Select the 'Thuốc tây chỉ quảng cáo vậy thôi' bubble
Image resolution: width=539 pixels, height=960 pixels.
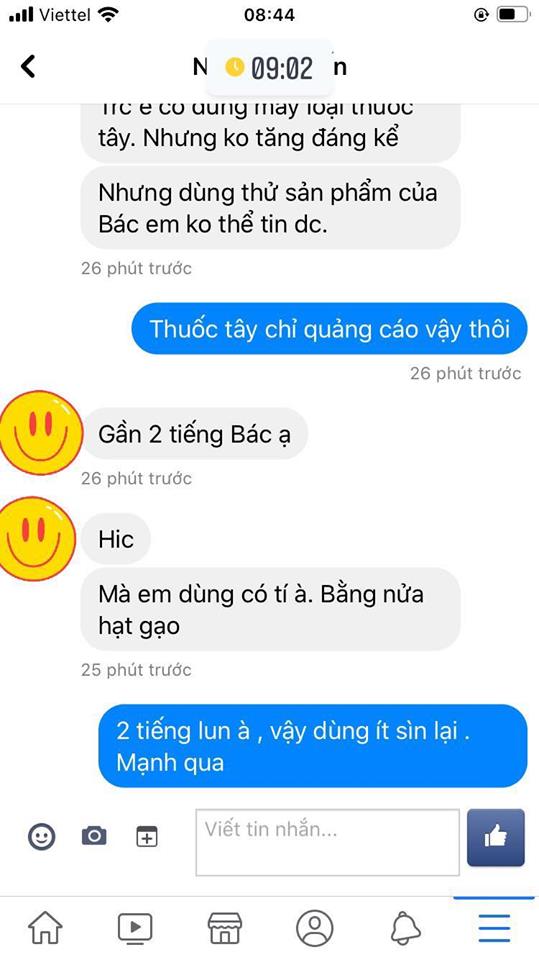click(329, 329)
